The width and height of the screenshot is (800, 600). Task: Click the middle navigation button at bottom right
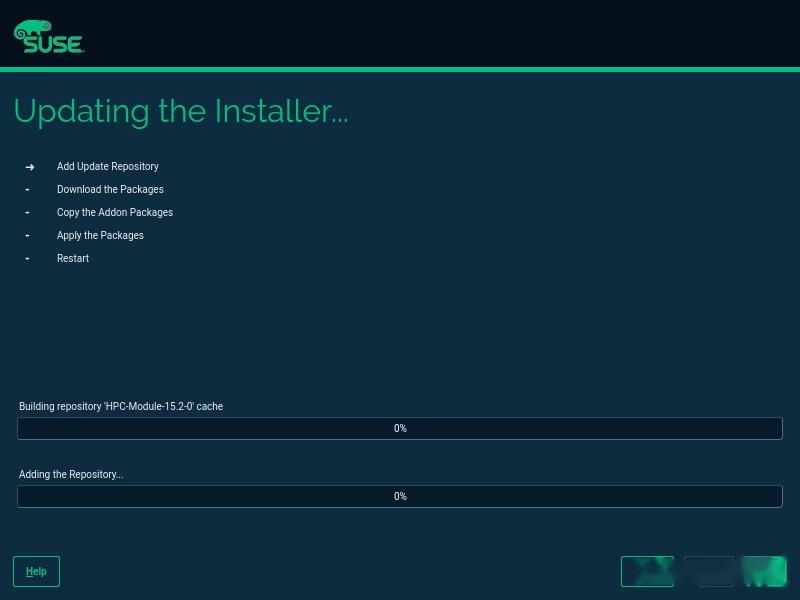pos(709,571)
